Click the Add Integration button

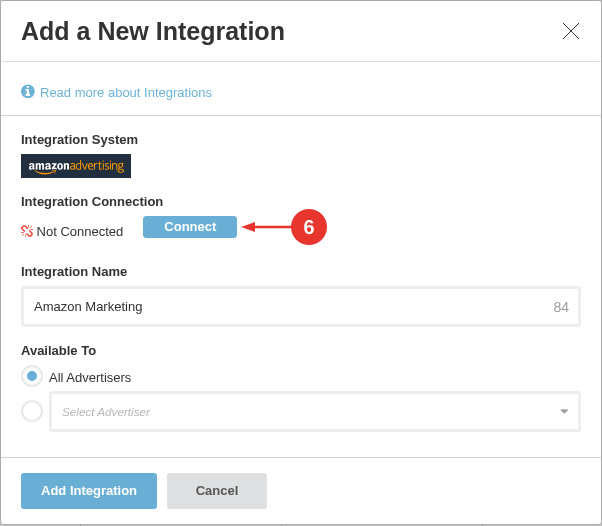[x=89, y=491]
